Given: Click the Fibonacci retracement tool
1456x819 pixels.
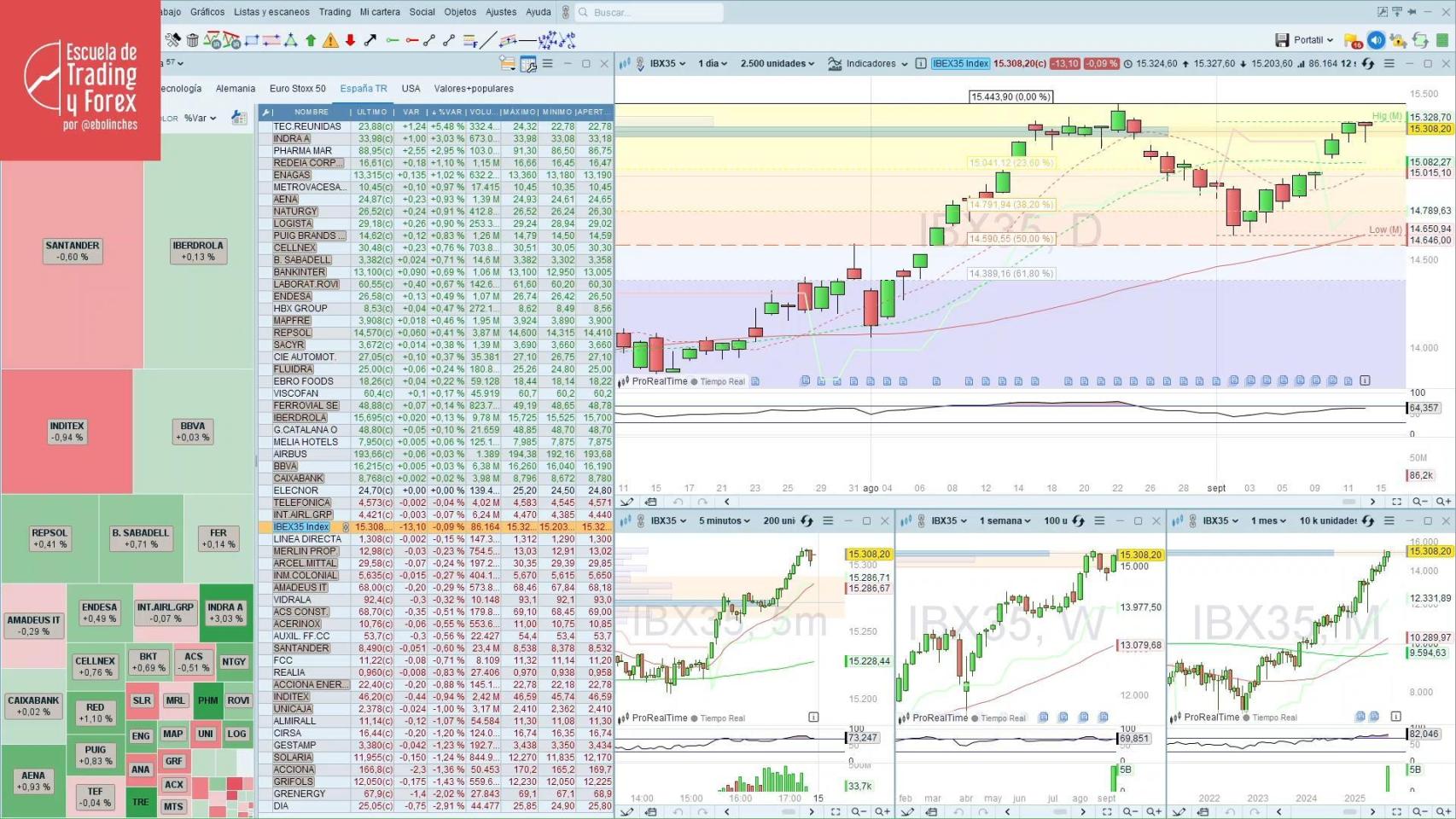Looking at the screenshot, I should 469,41.
